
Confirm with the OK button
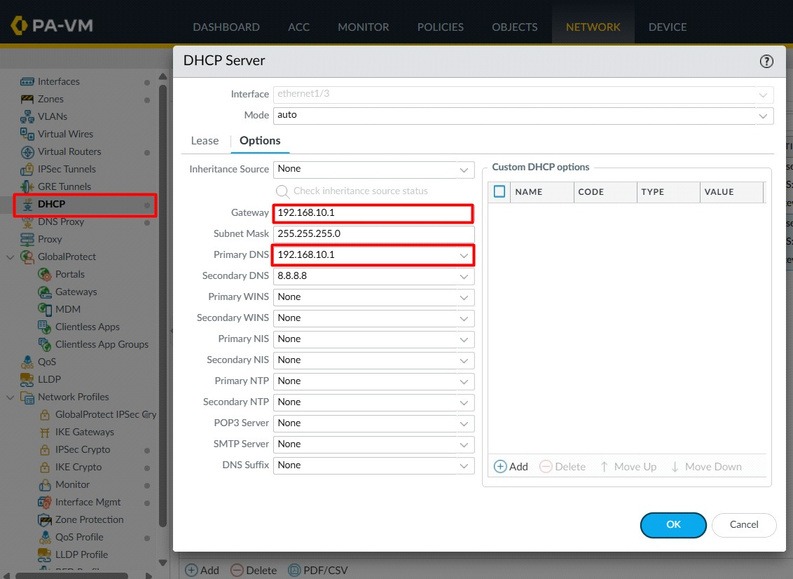(673, 525)
